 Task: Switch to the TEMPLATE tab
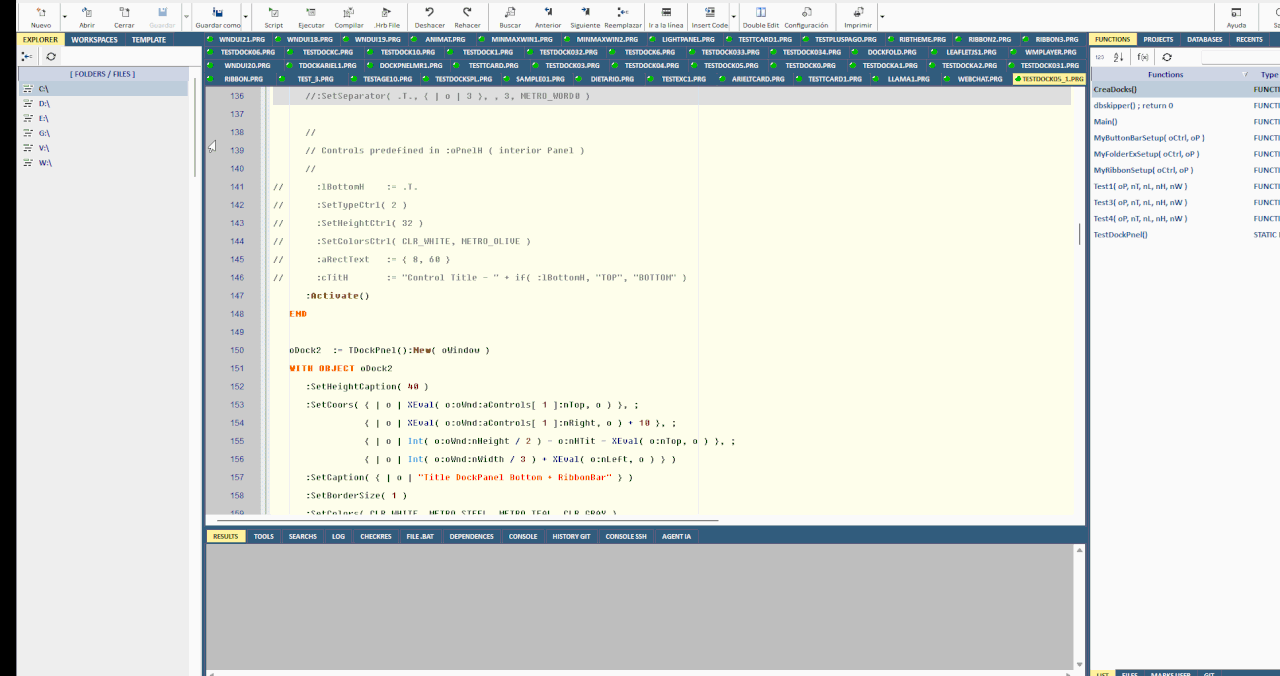pyautogui.click(x=149, y=40)
